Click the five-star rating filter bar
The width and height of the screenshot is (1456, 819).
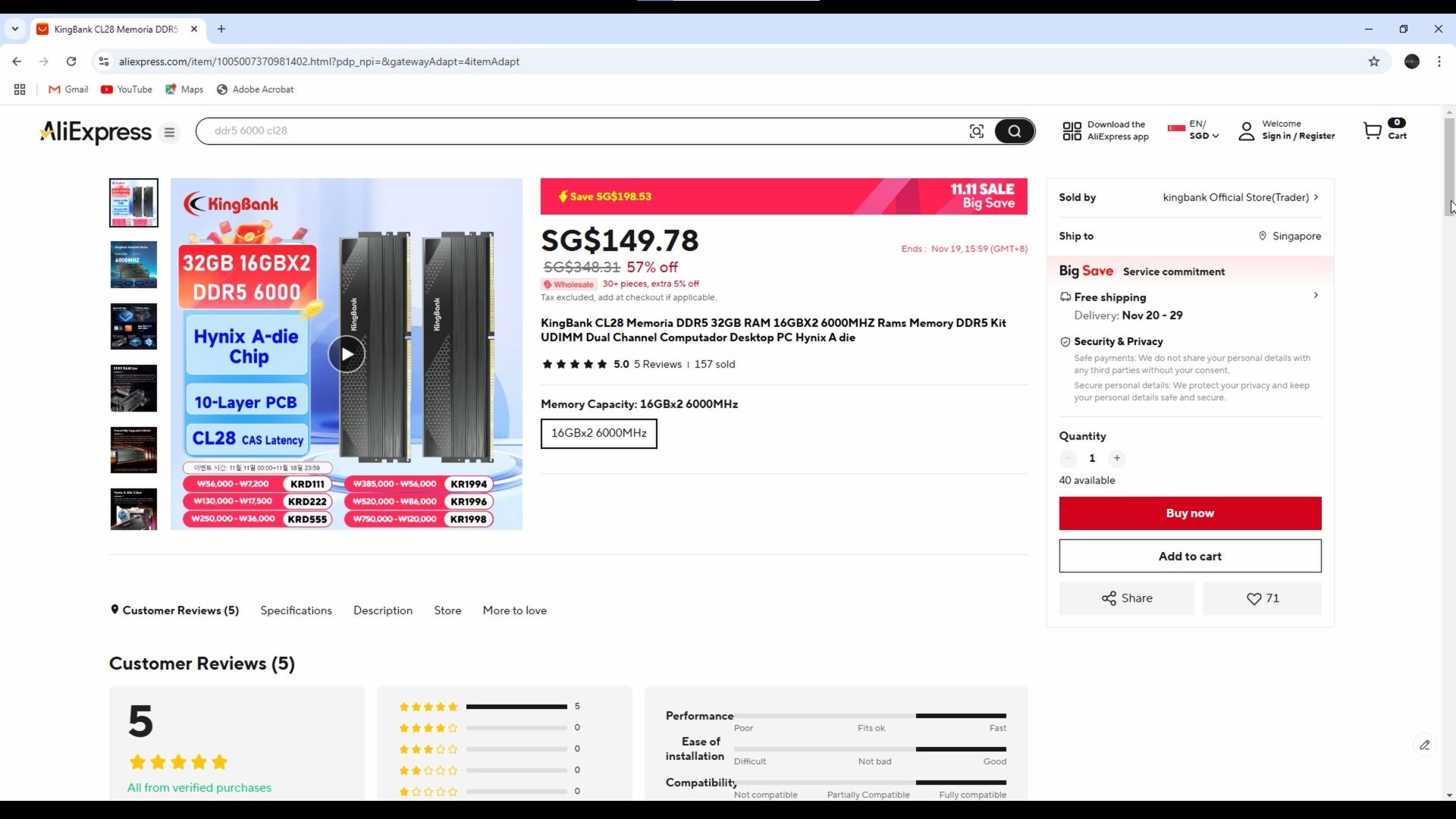coord(516,707)
